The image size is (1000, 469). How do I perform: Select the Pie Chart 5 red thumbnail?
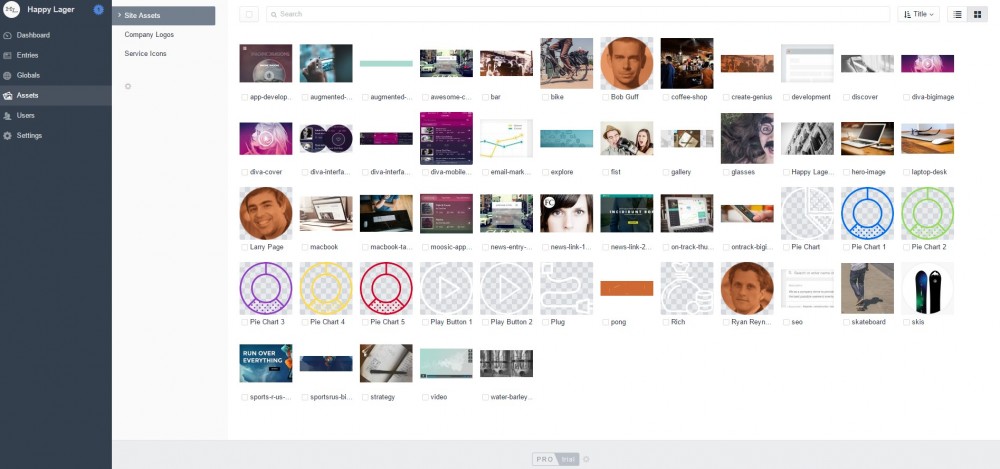point(386,288)
